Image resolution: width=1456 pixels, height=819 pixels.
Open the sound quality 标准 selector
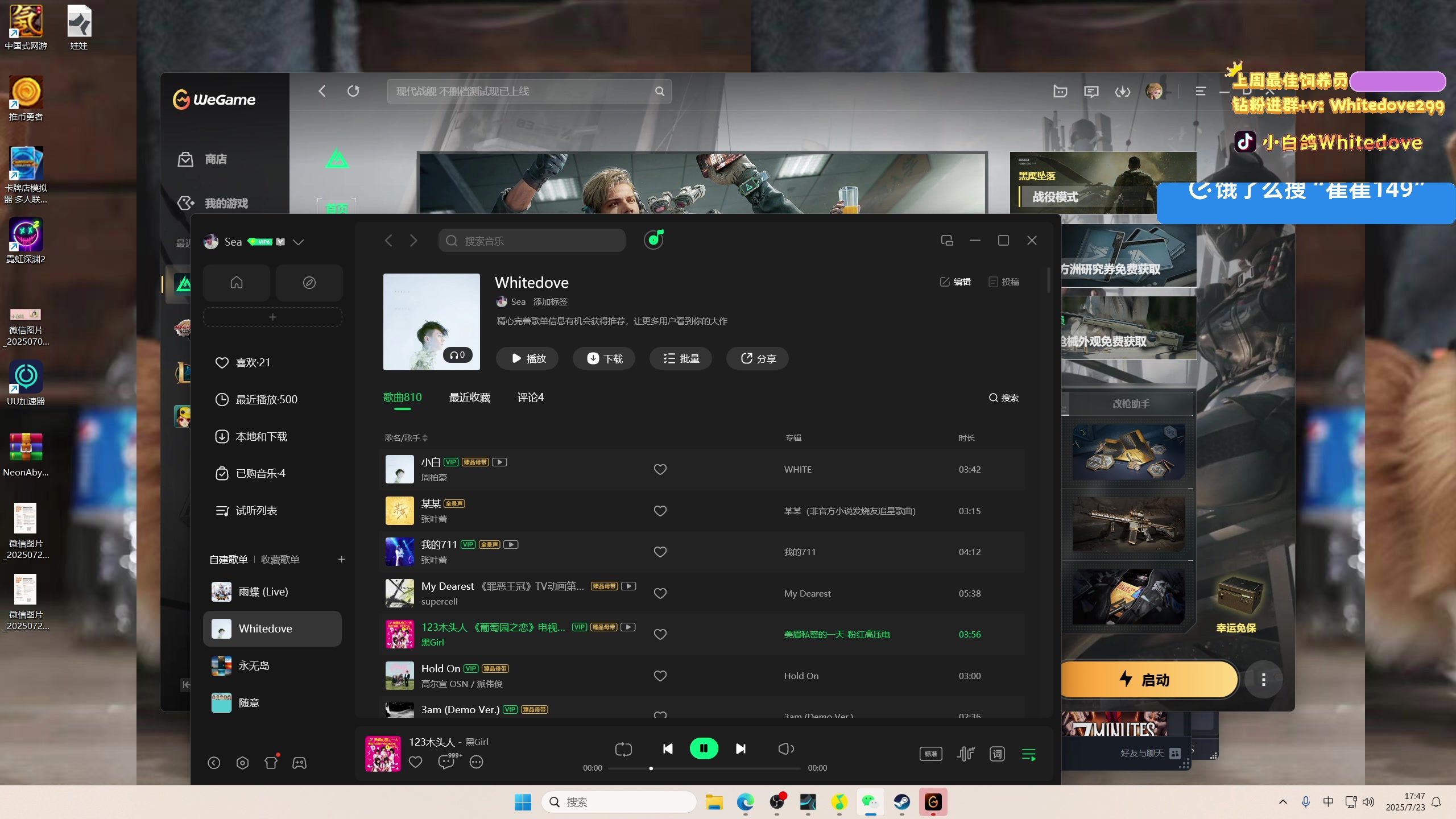[x=931, y=754]
